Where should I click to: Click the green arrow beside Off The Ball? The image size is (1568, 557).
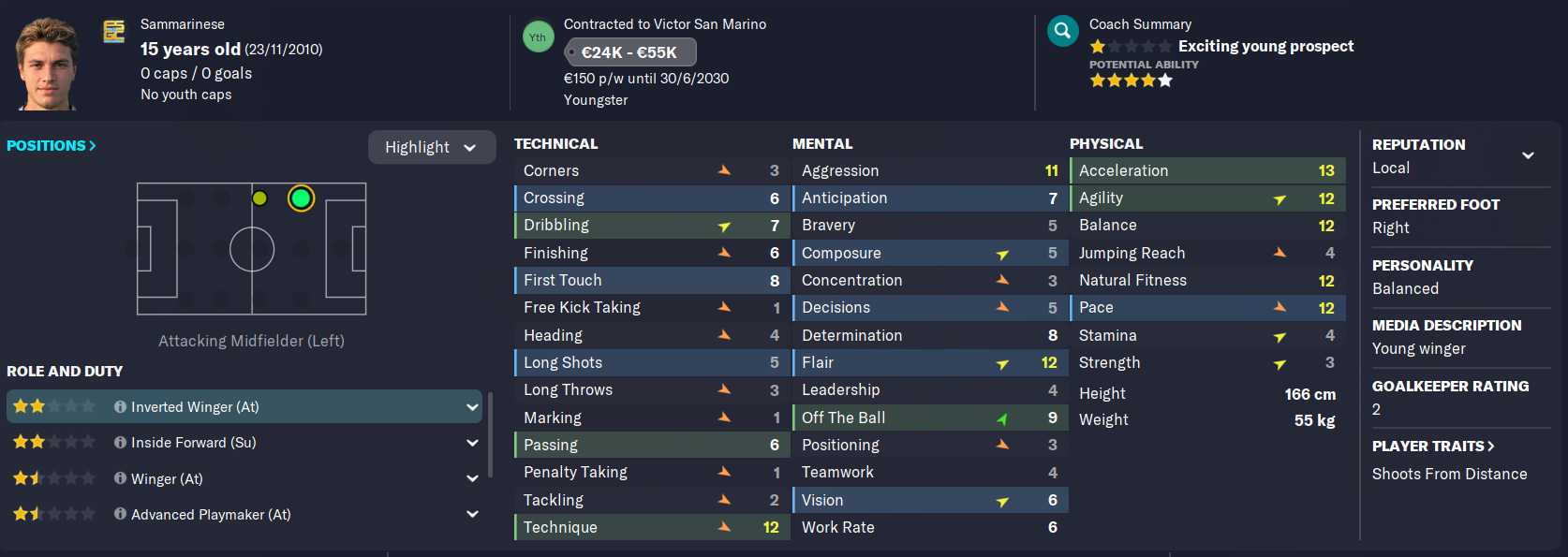click(1001, 418)
